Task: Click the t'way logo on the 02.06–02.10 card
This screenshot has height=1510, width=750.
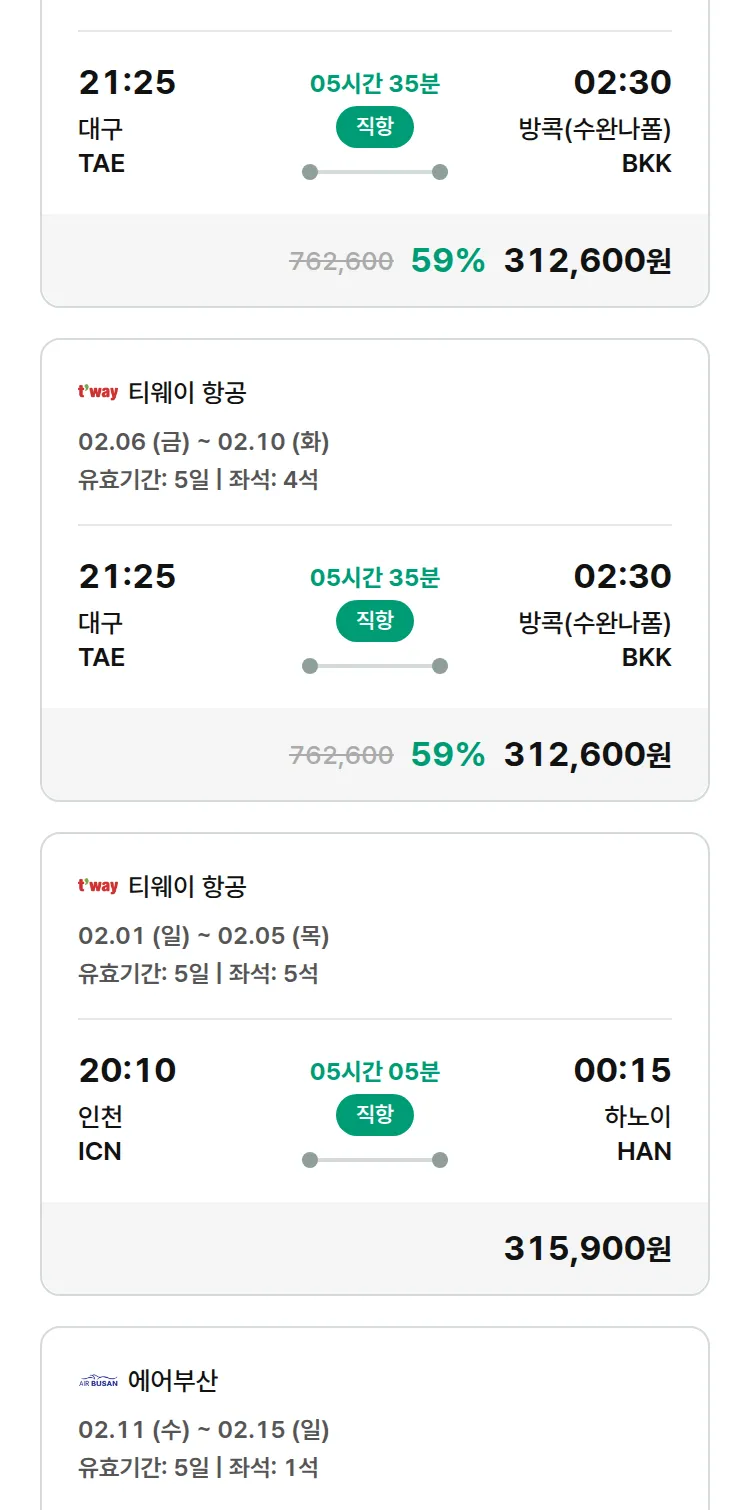Action: (x=98, y=392)
